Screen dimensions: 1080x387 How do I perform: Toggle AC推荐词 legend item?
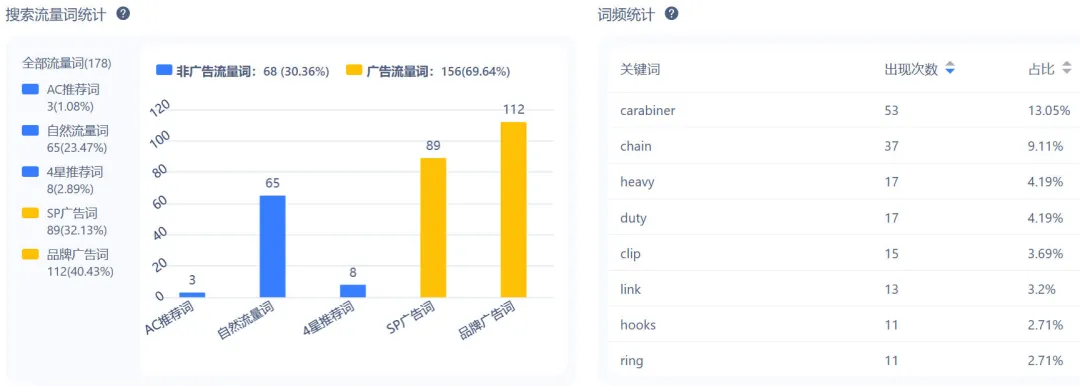(65, 97)
